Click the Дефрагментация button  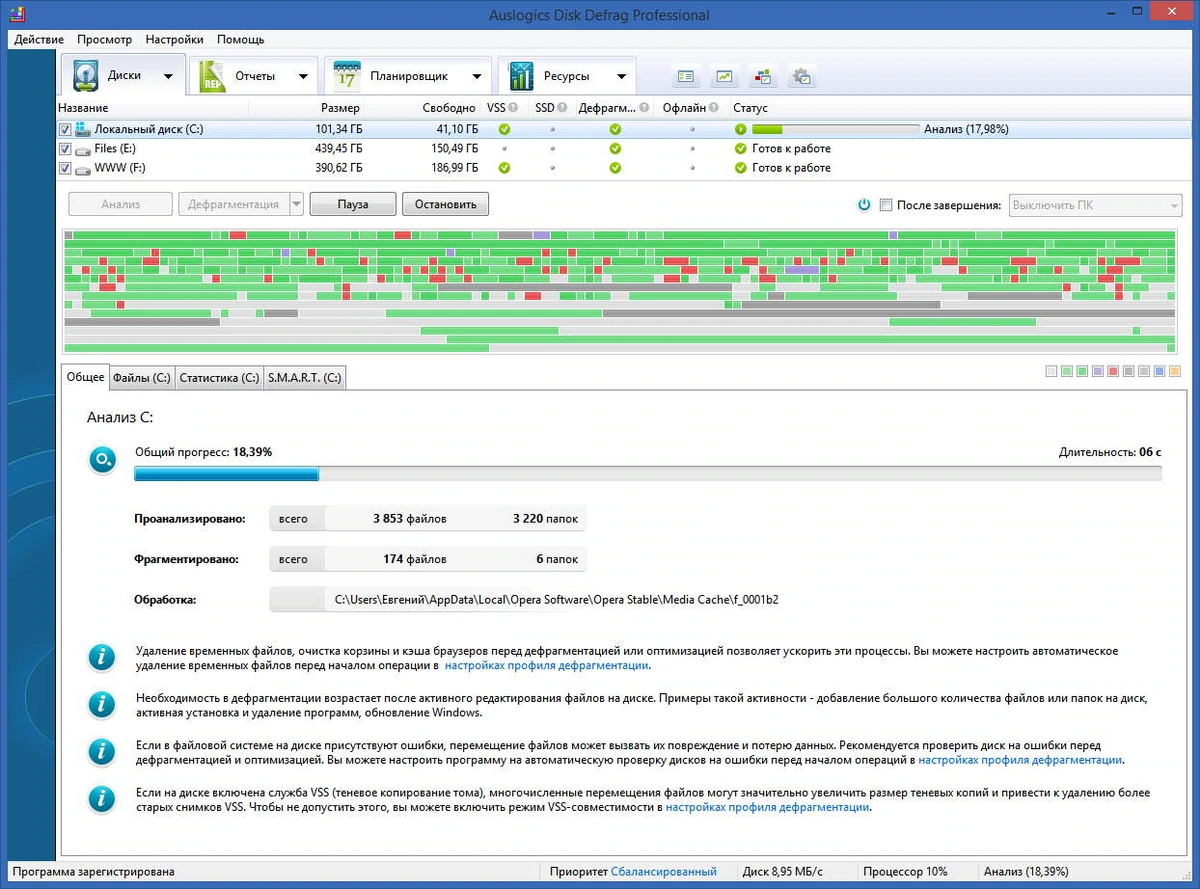click(x=234, y=204)
